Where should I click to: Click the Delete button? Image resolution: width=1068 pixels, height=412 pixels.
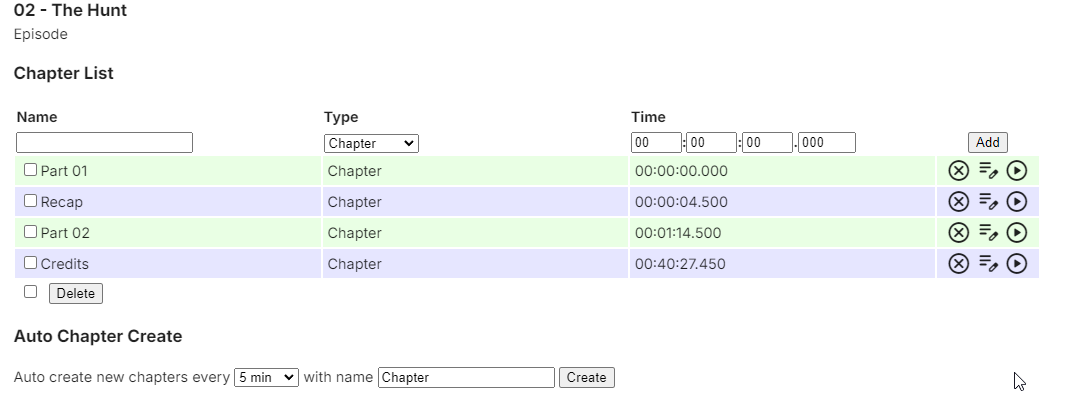point(76,293)
